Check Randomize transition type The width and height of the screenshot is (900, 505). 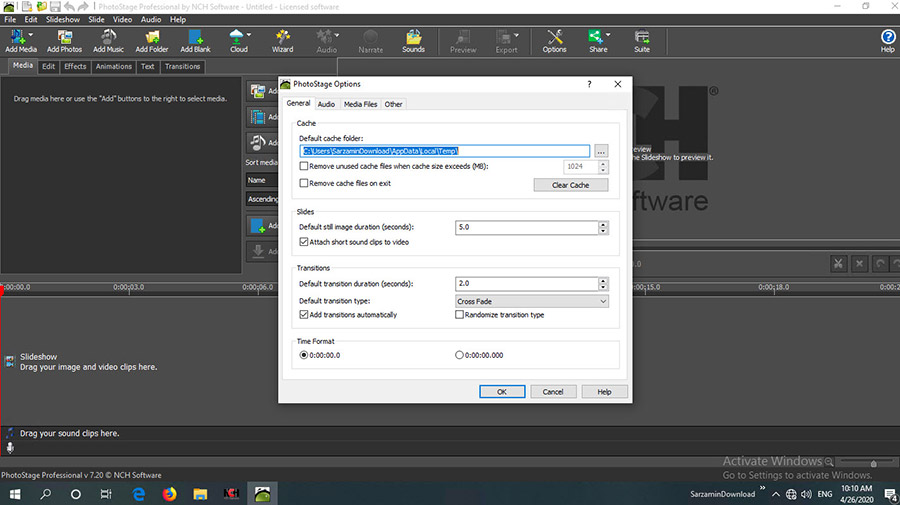tap(459, 314)
